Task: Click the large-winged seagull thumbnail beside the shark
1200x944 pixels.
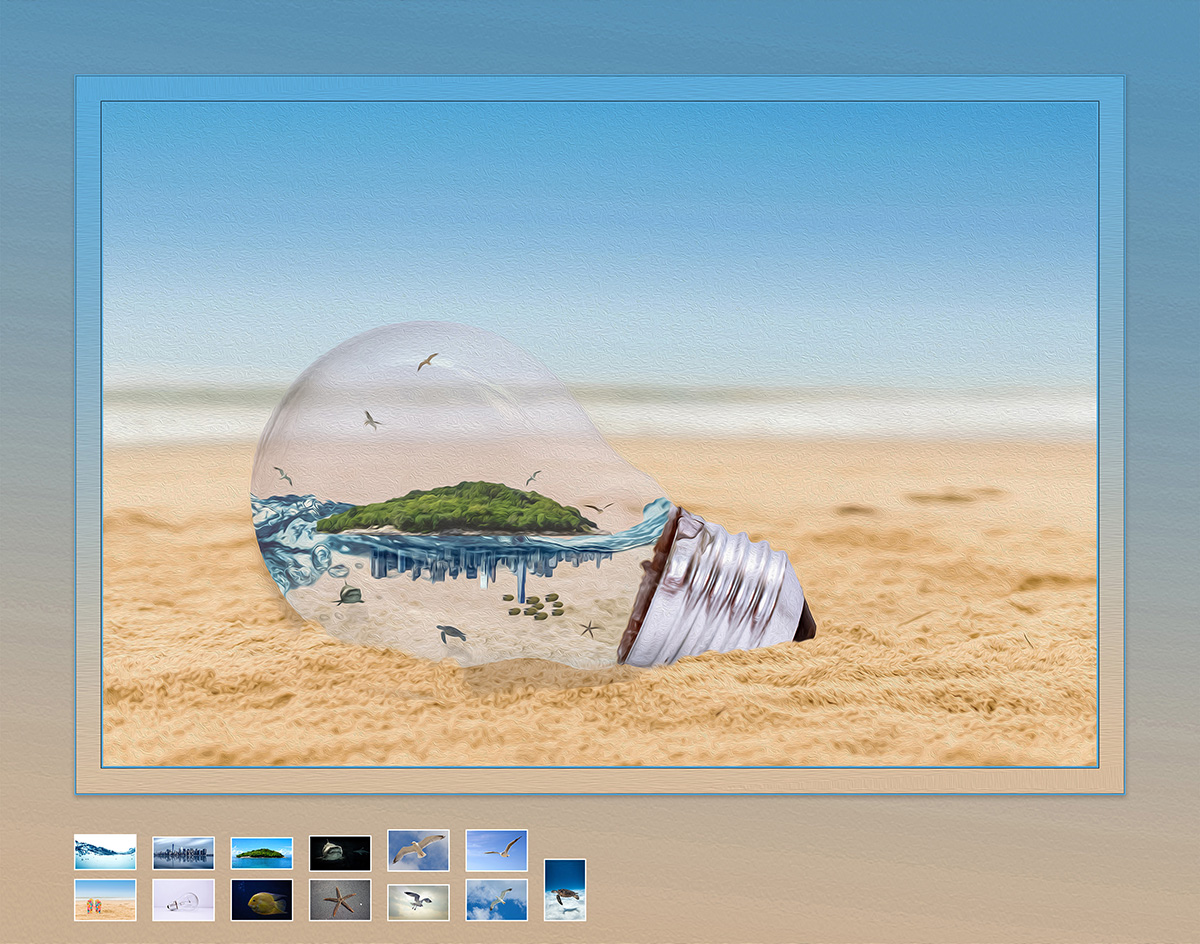Action: point(418,850)
